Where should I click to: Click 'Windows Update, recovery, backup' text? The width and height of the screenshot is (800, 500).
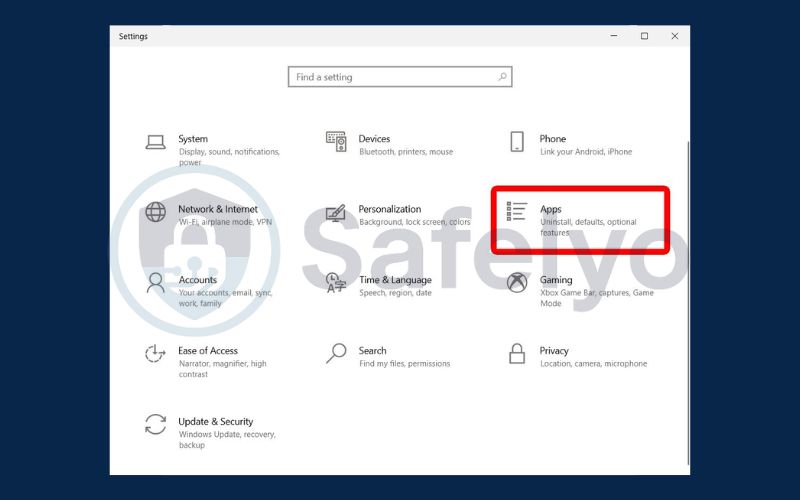(x=227, y=439)
